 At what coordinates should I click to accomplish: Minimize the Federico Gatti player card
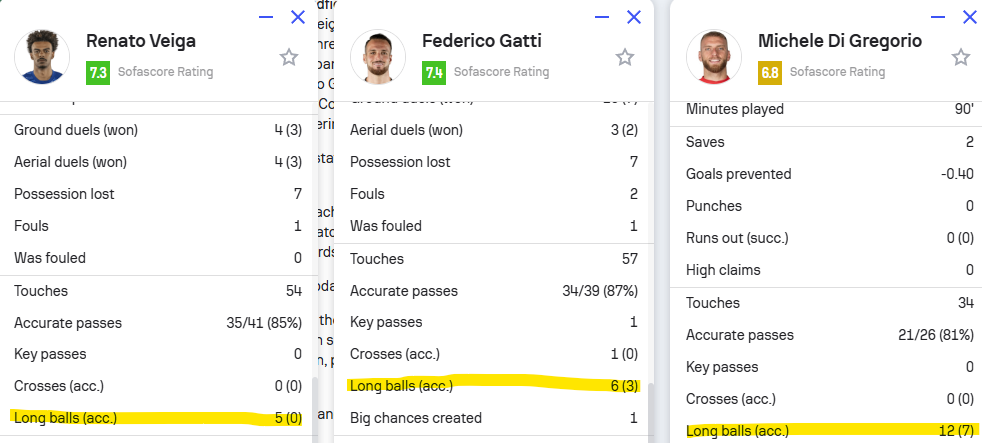(602, 17)
